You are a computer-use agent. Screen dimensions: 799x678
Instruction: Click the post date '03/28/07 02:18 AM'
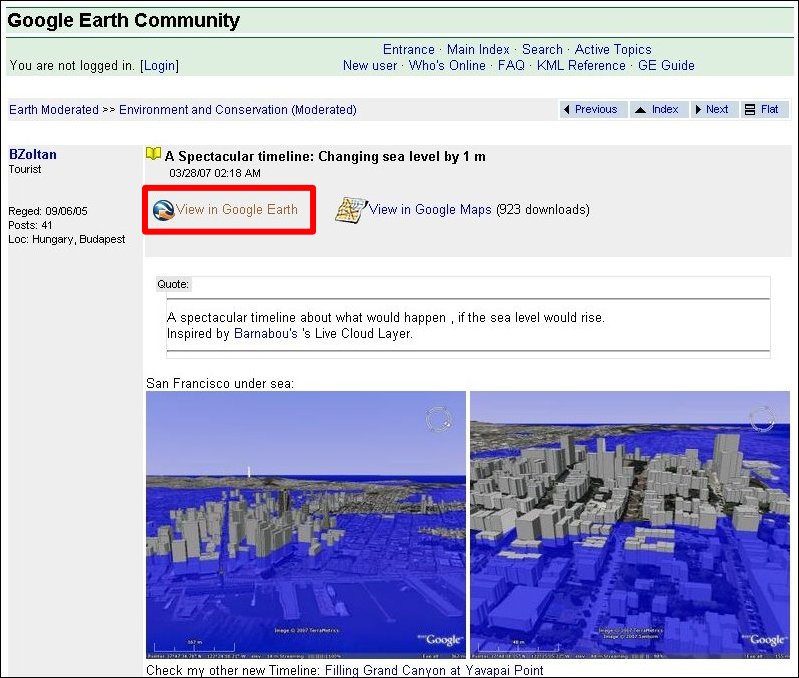215,173
